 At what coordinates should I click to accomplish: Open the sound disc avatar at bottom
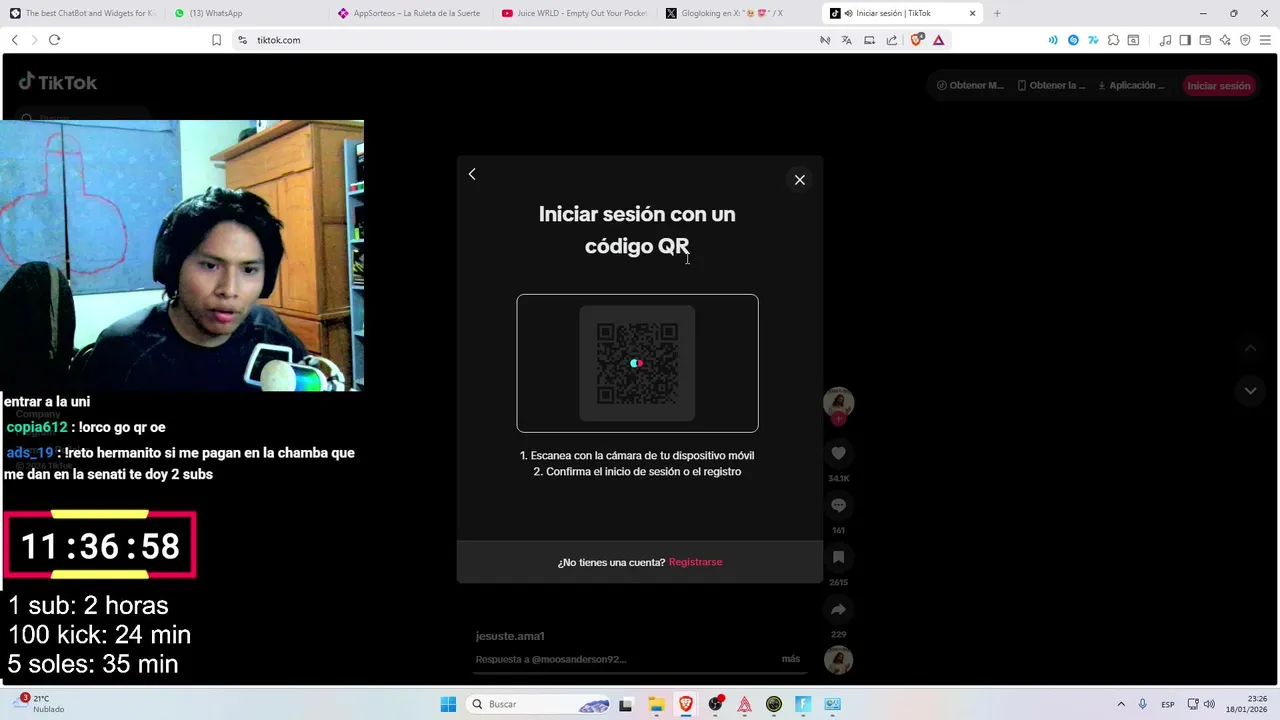pyautogui.click(x=838, y=660)
